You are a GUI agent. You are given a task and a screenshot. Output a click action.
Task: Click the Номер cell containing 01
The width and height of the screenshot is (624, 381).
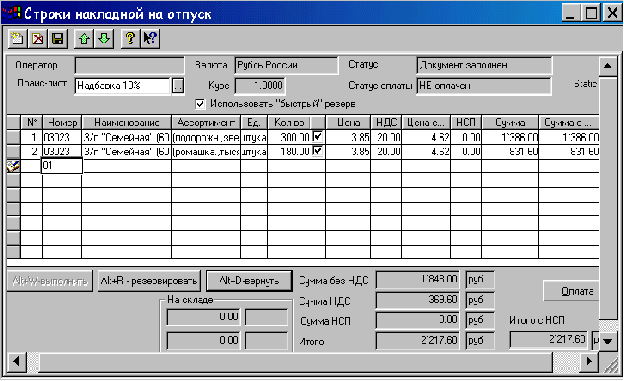[62, 166]
